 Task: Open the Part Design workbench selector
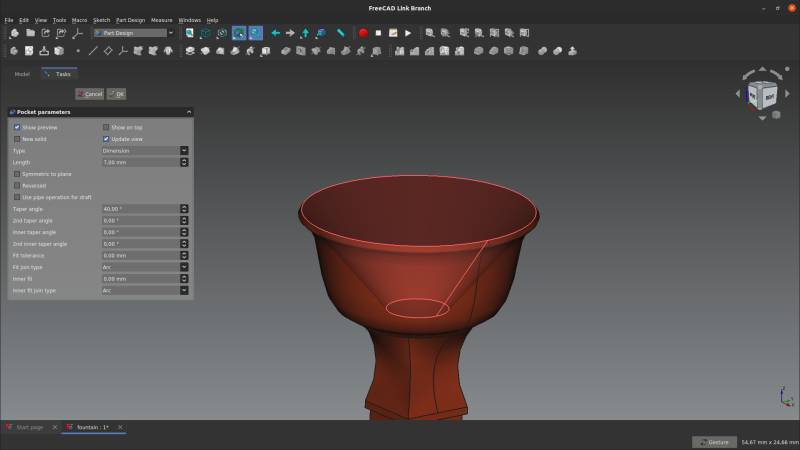(x=134, y=33)
